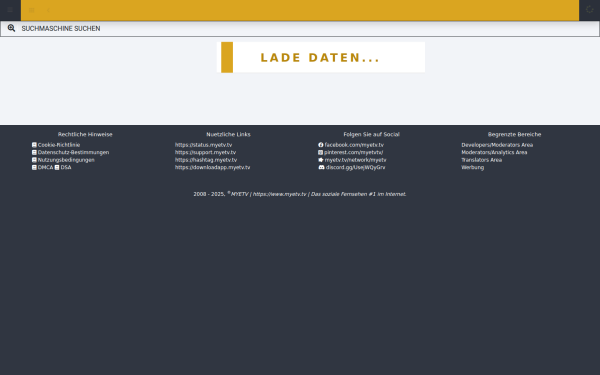Click the Discord icon in the footer
The width and height of the screenshot is (600, 375).
coord(321,167)
